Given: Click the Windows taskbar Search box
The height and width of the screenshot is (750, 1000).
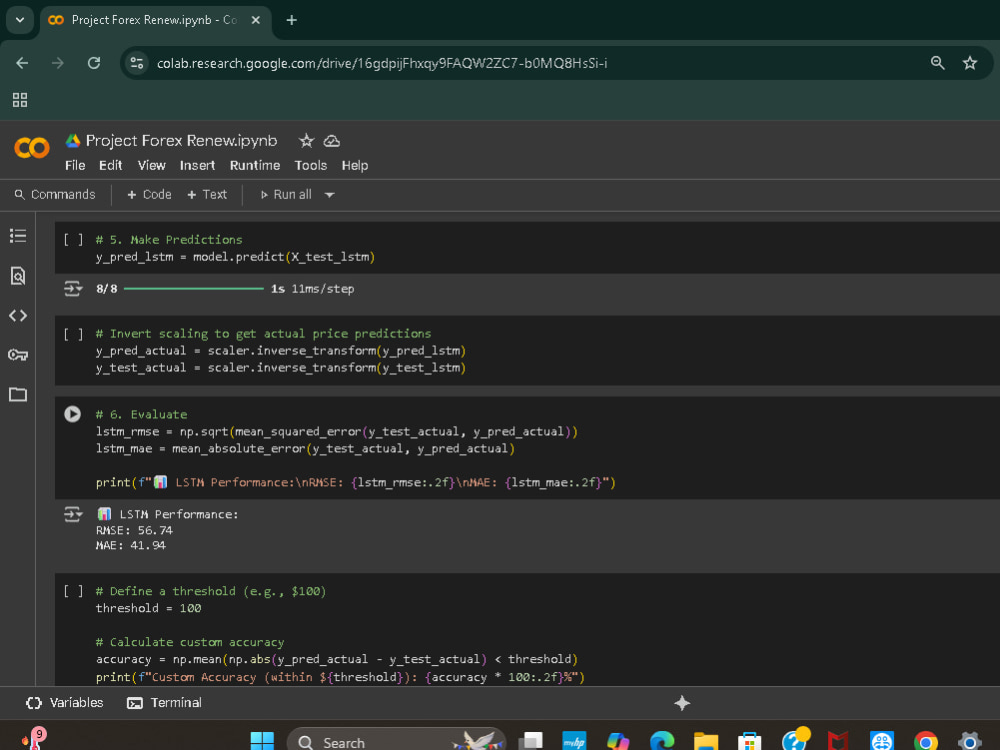Looking at the screenshot, I should (x=396, y=741).
